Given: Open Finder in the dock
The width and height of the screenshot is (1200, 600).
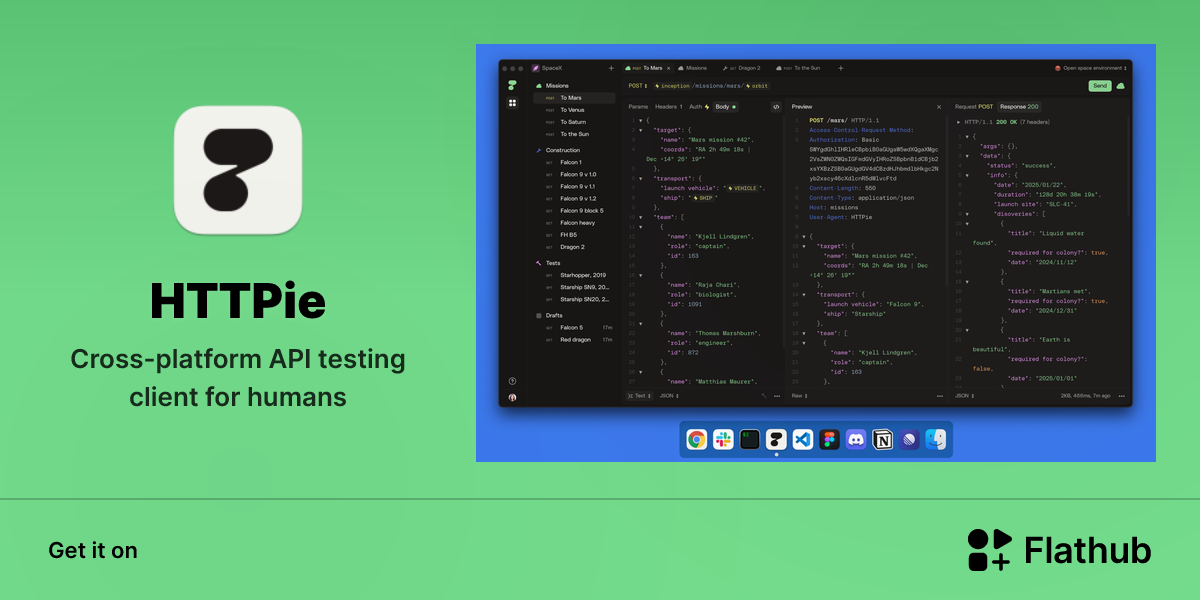Looking at the screenshot, I should click(x=936, y=439).
